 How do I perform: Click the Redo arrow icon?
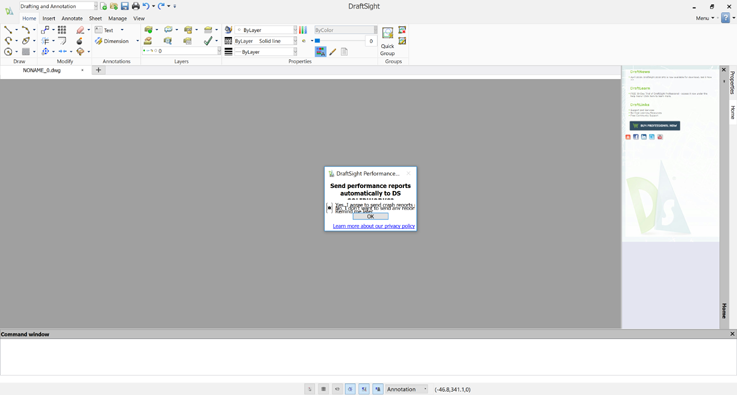[x=161, y=6]
